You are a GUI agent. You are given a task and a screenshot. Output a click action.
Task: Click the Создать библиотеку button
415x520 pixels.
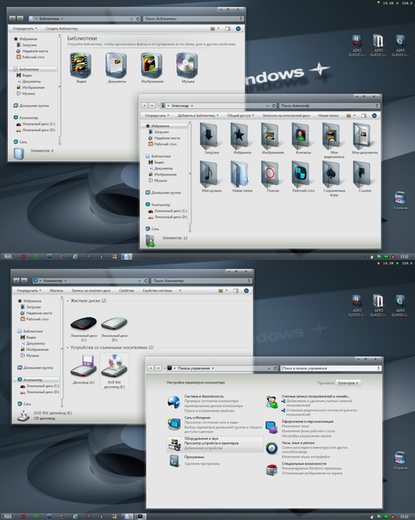pos(62,29)
